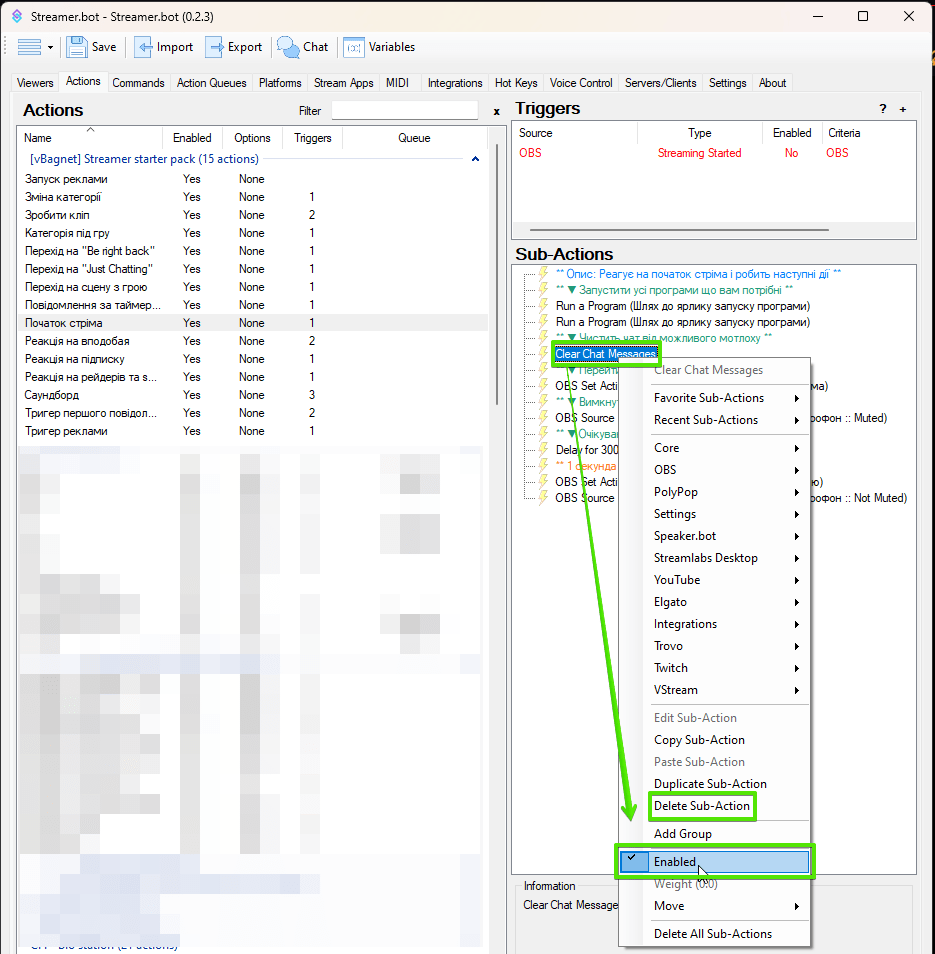Switch to the Platforms tab
The width and height of the screenshot is (935, 954).
(280, 83)
